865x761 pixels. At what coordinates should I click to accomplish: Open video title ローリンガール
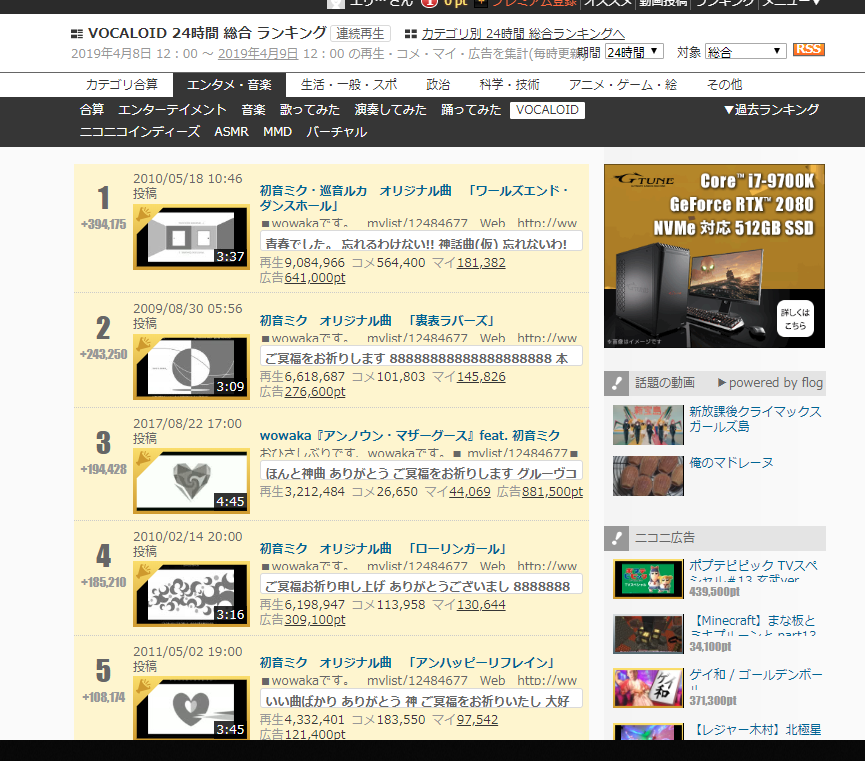pos(383,549)
